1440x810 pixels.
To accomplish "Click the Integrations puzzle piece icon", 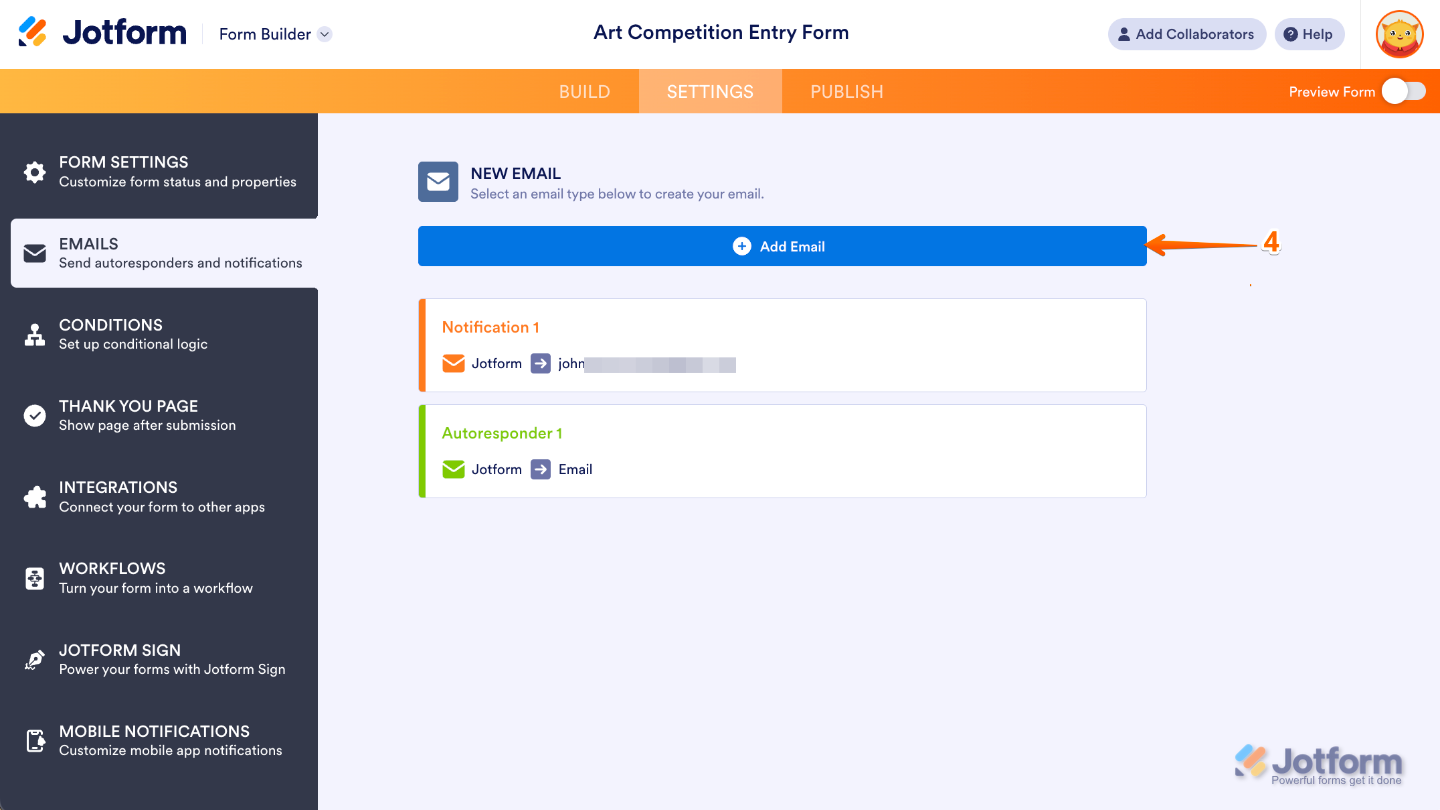I will (x=35, y=497).
